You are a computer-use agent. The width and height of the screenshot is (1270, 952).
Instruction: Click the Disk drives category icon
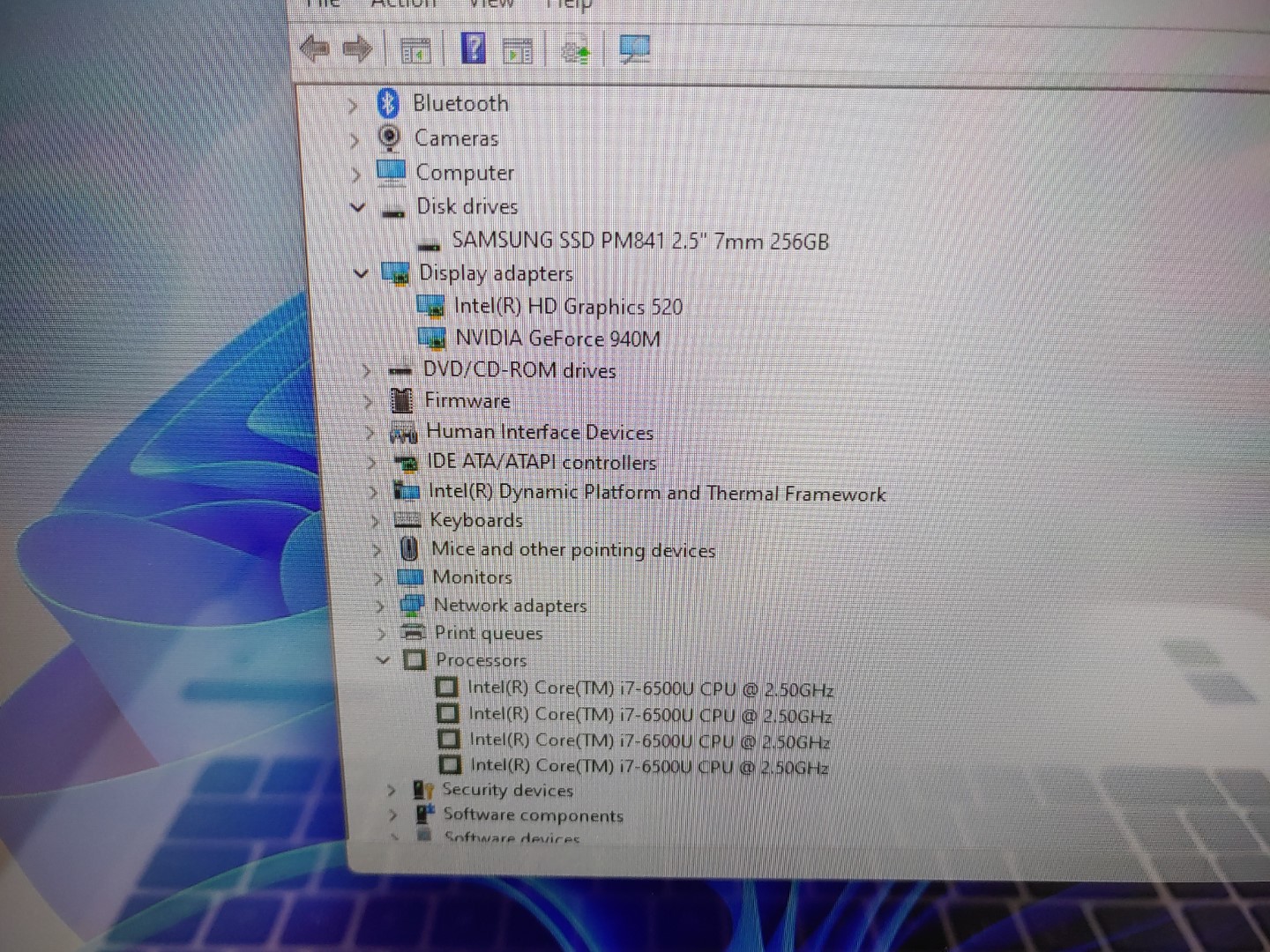tap(393, 212)
